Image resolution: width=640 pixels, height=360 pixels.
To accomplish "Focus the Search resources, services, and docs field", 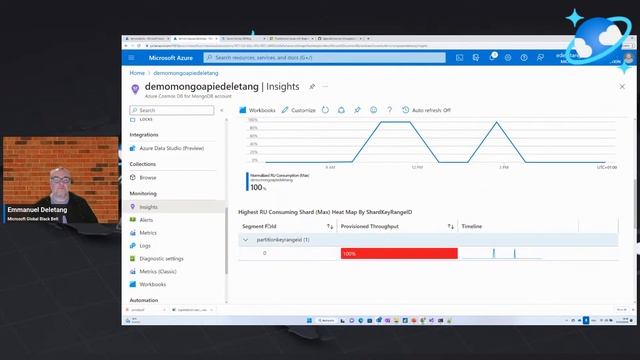I will pyautogui.click(x=324, y=58).
